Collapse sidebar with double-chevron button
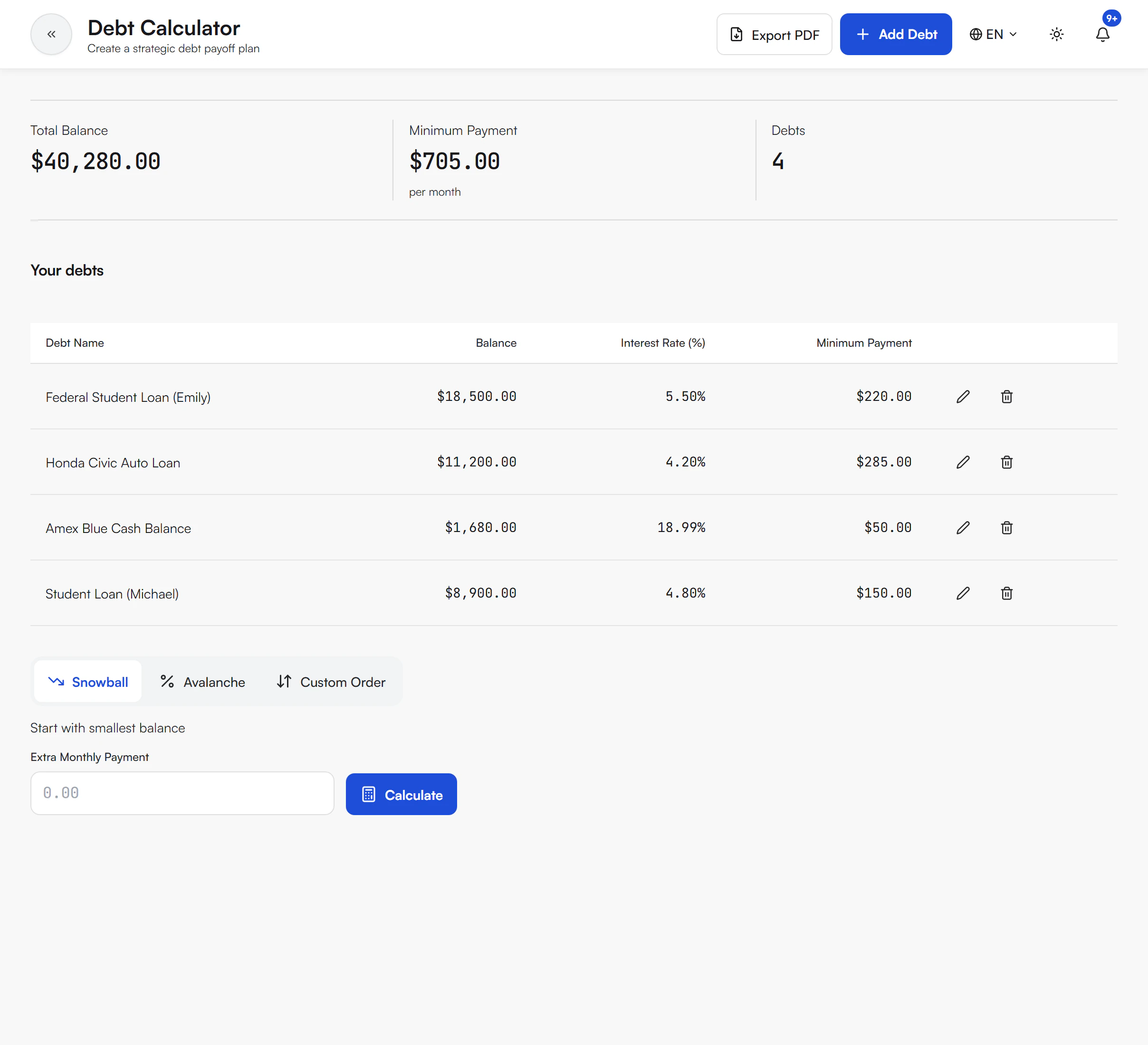Image resolution: width=1148 pixels, height=1045 pixels. click(x=51, y=34)
